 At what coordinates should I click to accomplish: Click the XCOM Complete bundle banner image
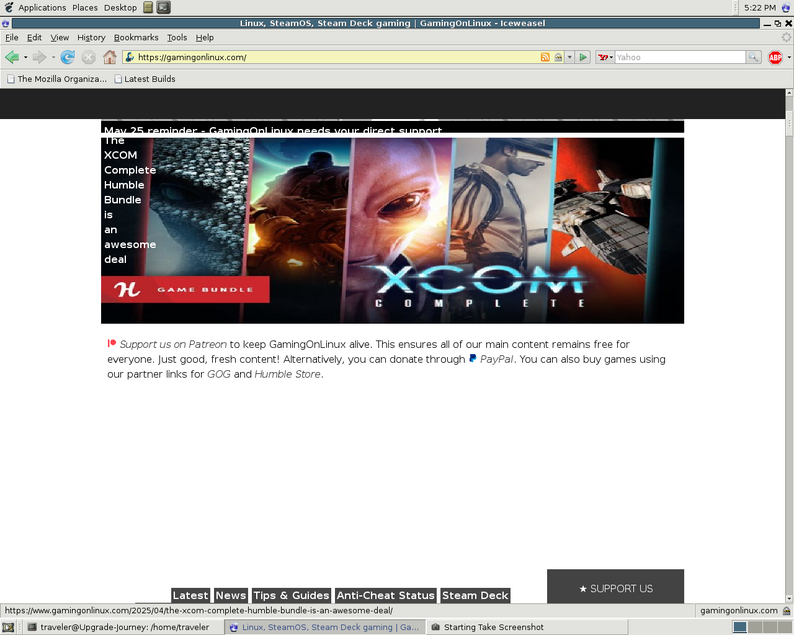click(392, 230)
